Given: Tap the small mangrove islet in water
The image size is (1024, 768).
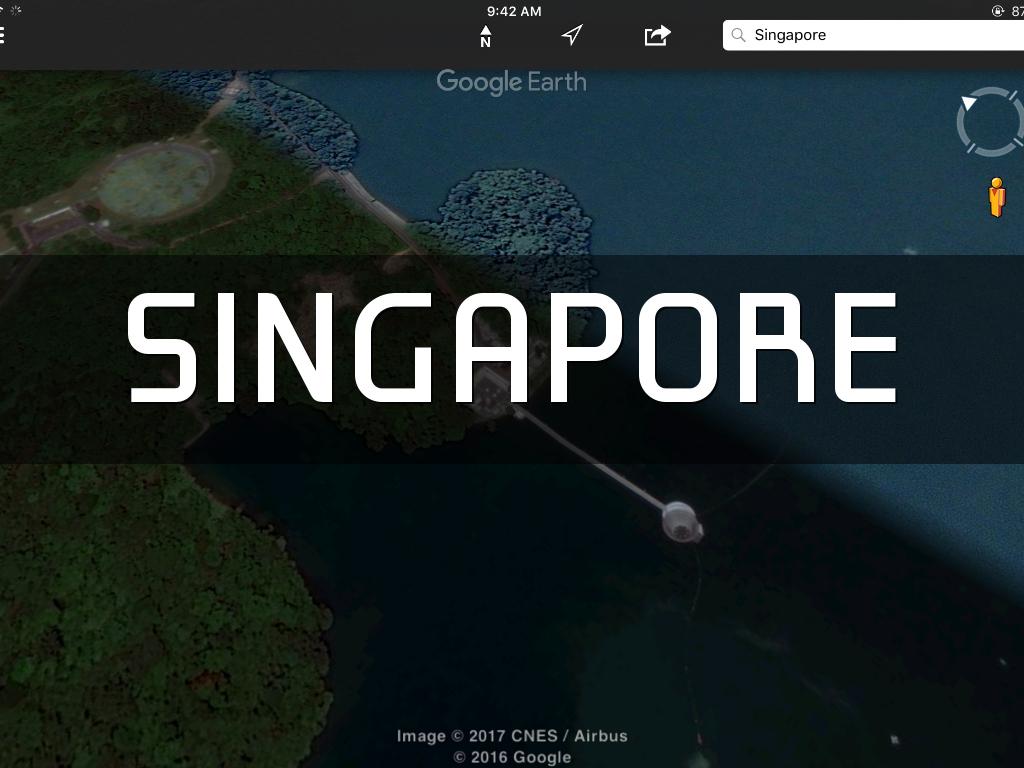Looking at the screenshot, I should [514, 208].
